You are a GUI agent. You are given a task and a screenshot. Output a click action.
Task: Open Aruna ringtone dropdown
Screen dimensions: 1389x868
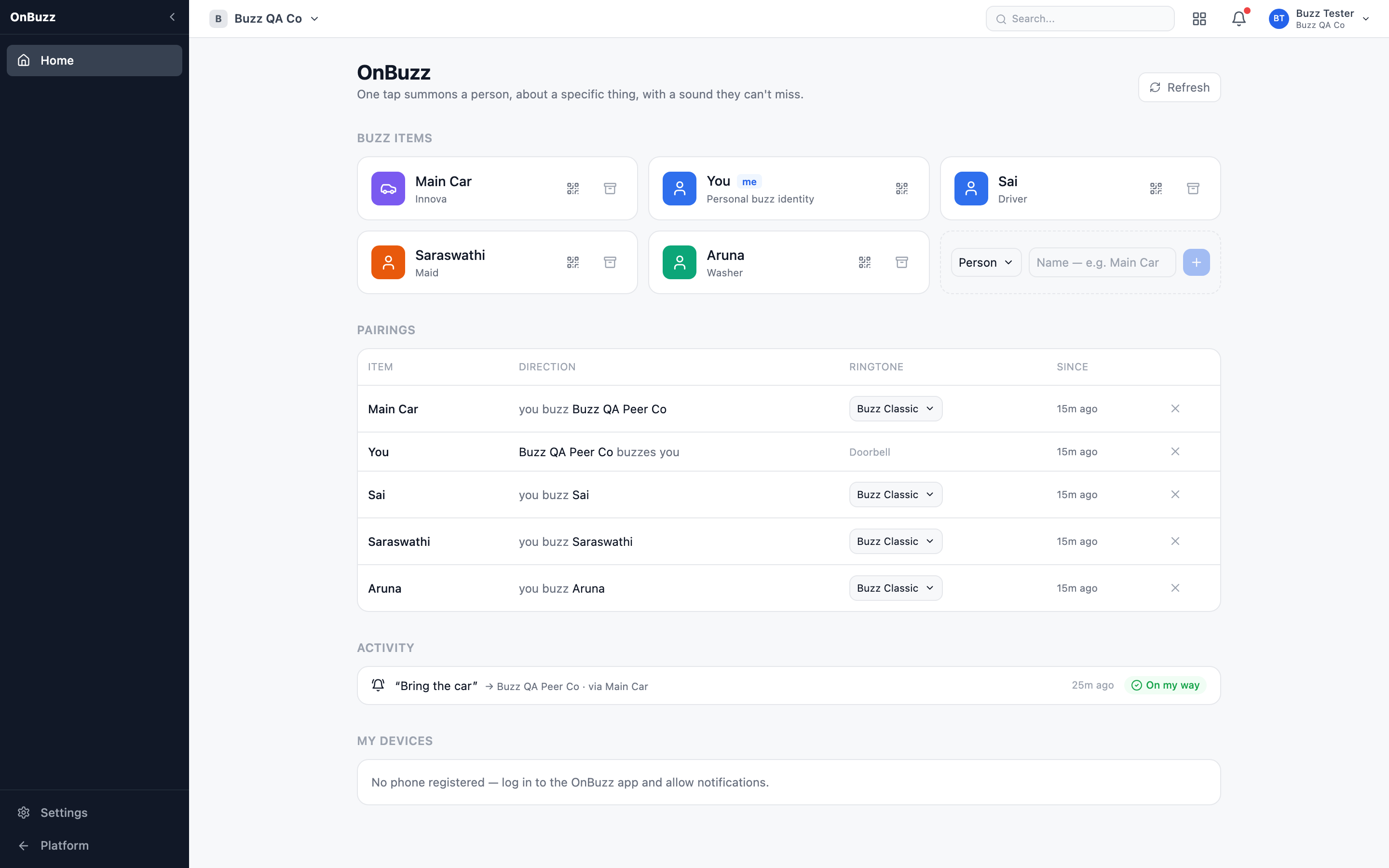click(x=896, y=588)
